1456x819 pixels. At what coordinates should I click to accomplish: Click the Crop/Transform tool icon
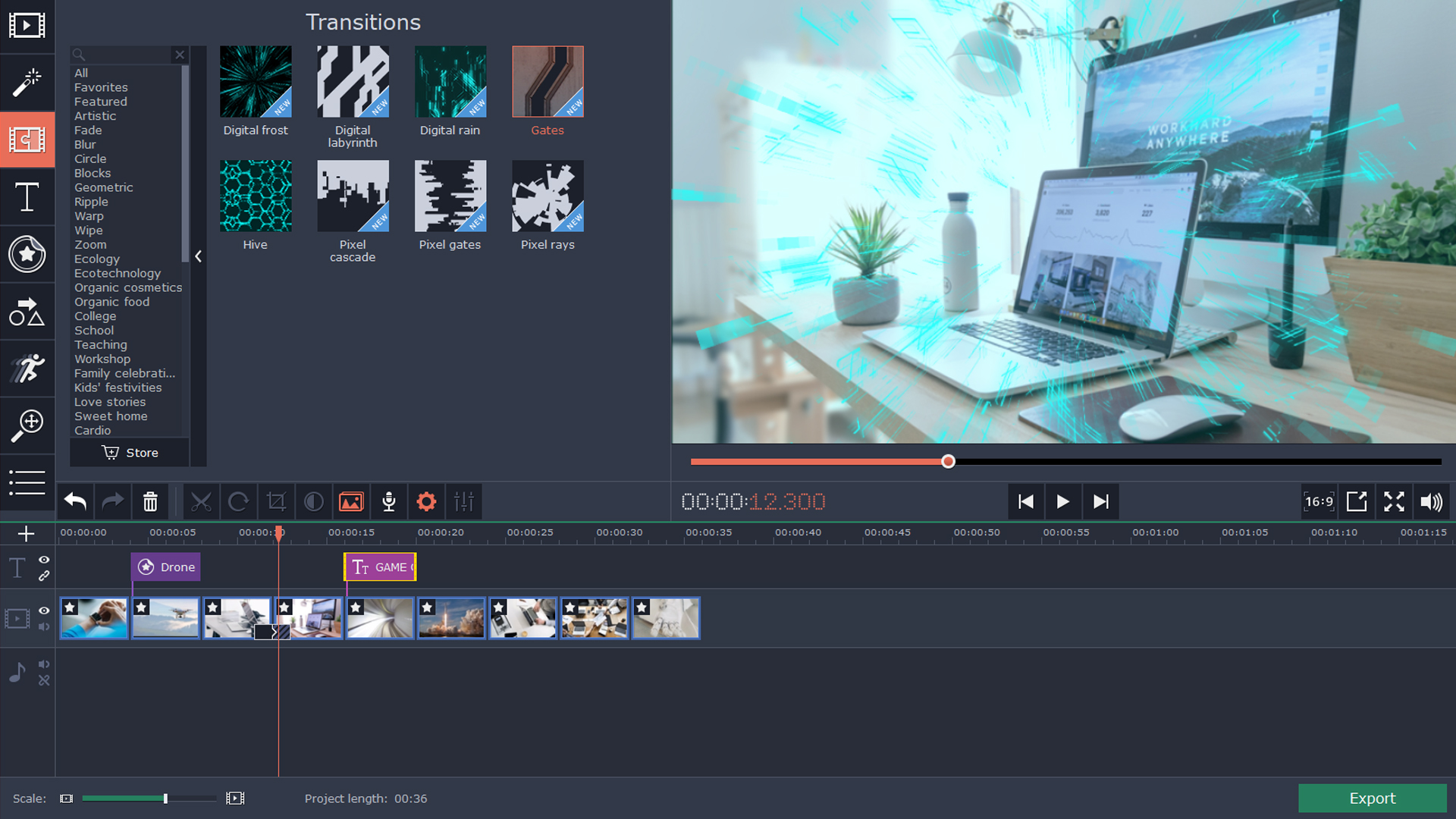[x=276, y=501]
